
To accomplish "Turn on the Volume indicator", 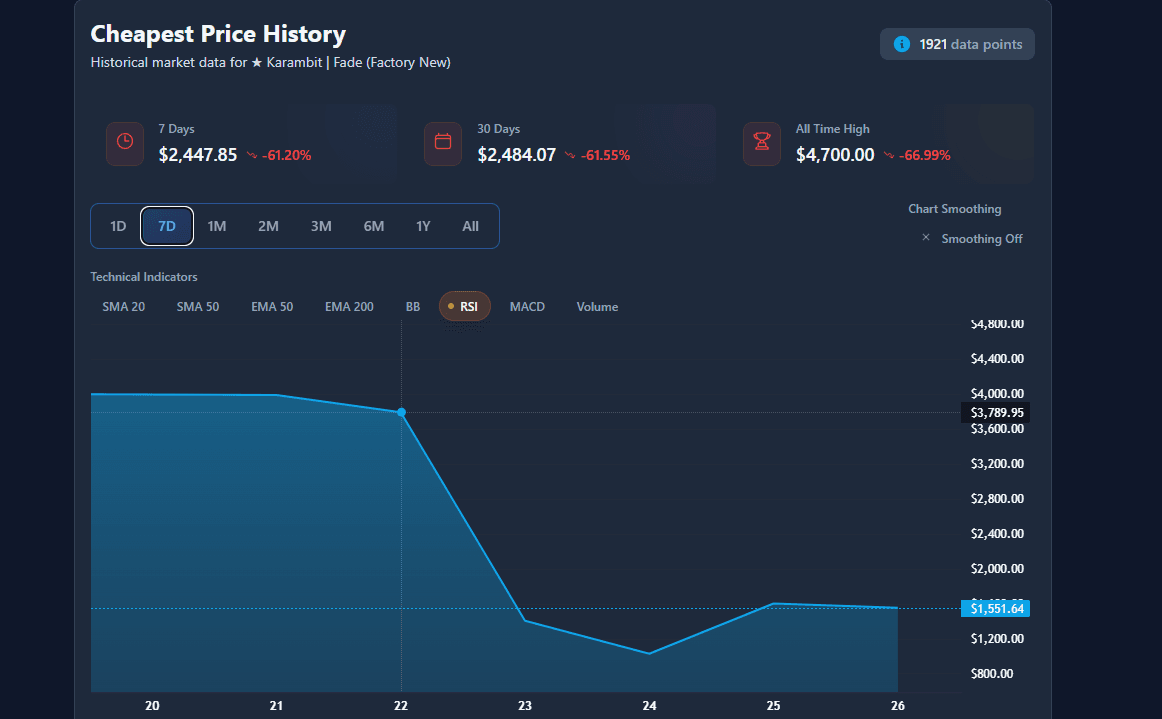I will (597, 306).
